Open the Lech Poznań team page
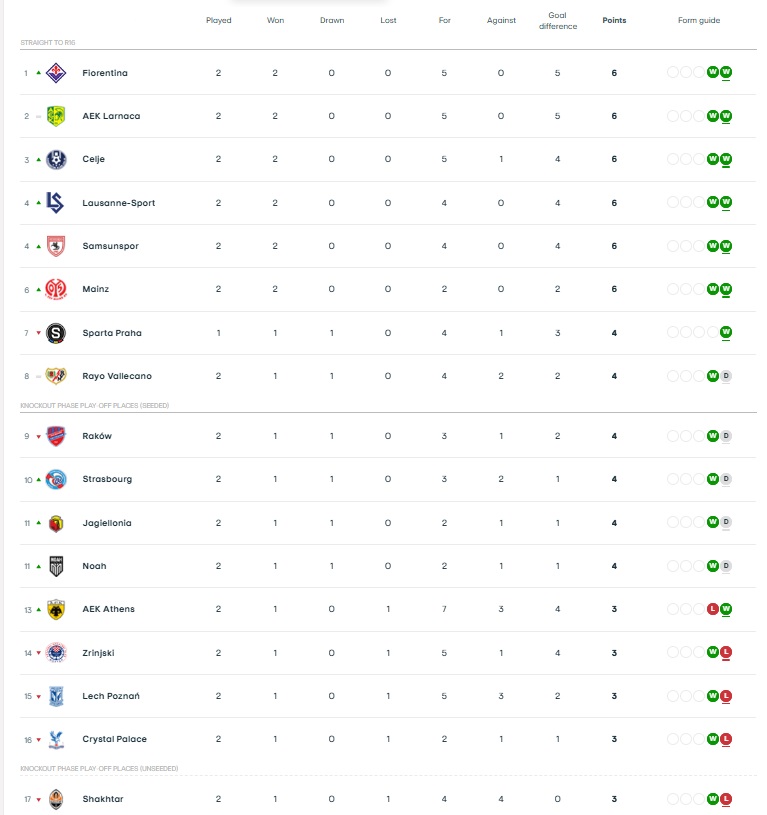This screenshot has height=815, width=767. click(x=109, y=696)
